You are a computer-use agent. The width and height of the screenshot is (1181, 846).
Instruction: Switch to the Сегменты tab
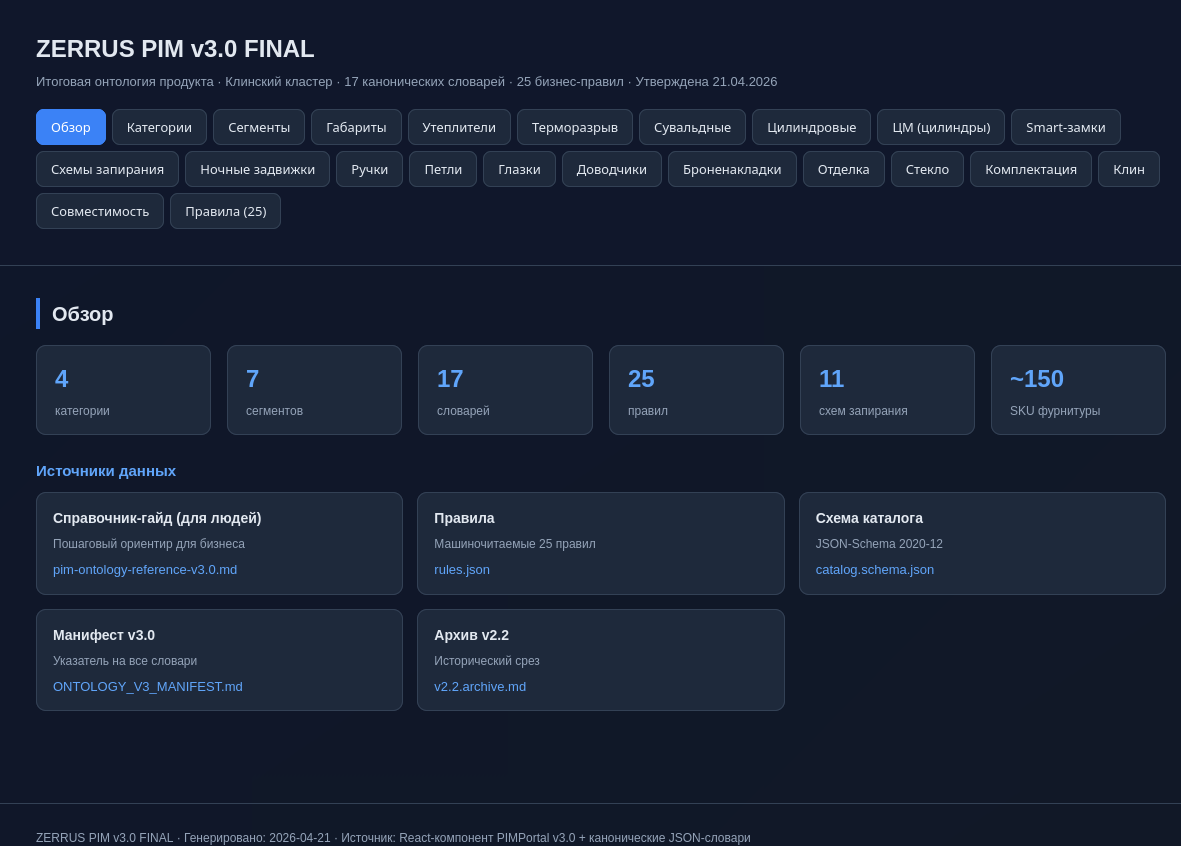(x=259, y=127)
